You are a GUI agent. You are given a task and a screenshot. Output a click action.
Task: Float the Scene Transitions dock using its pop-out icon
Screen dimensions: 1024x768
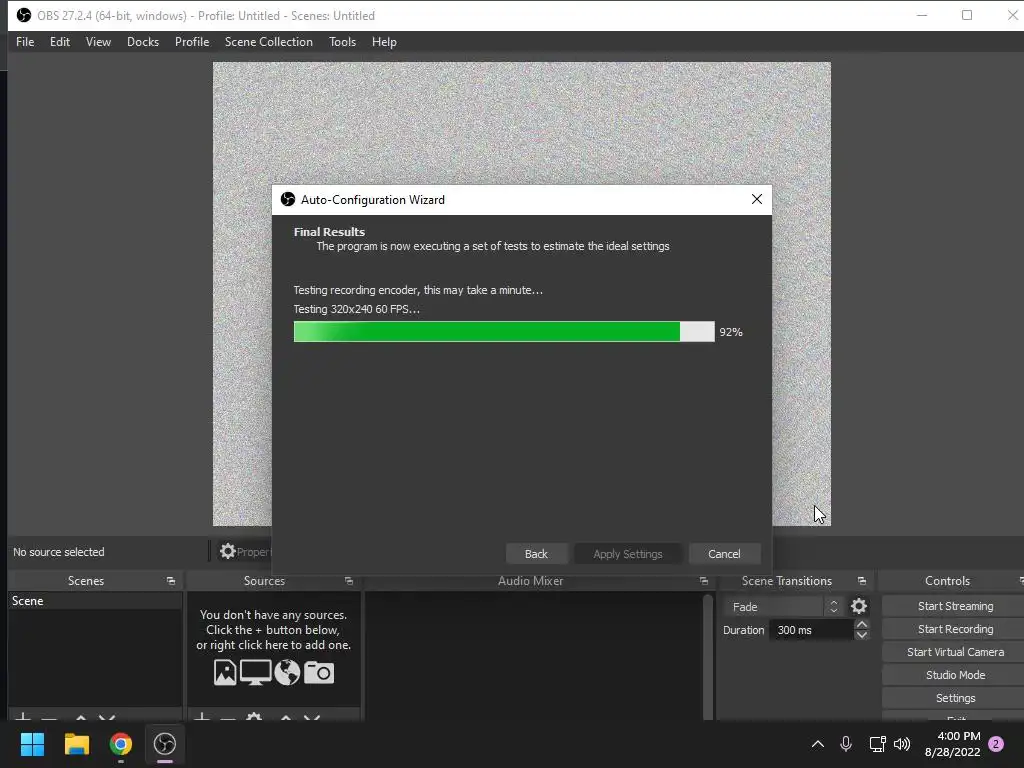(861, 581)
